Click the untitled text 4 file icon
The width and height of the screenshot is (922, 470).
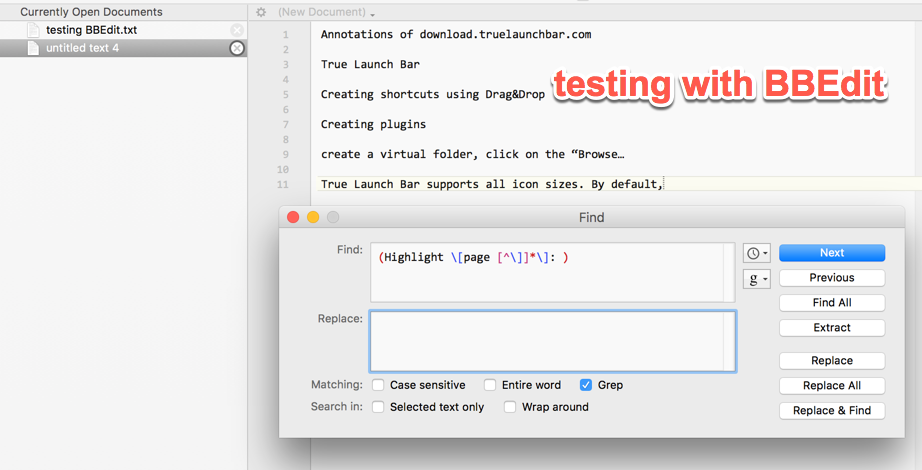point(34,48)
